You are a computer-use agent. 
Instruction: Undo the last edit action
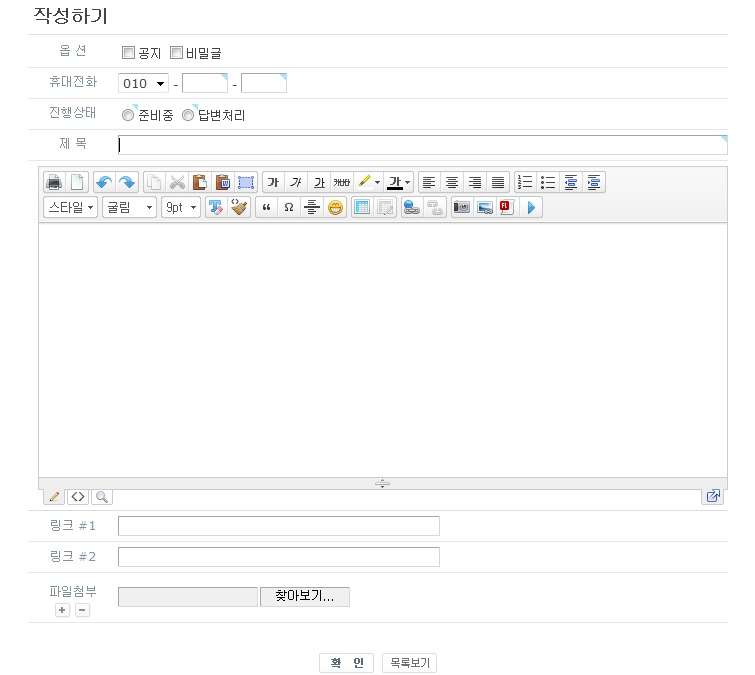[104, 182]
